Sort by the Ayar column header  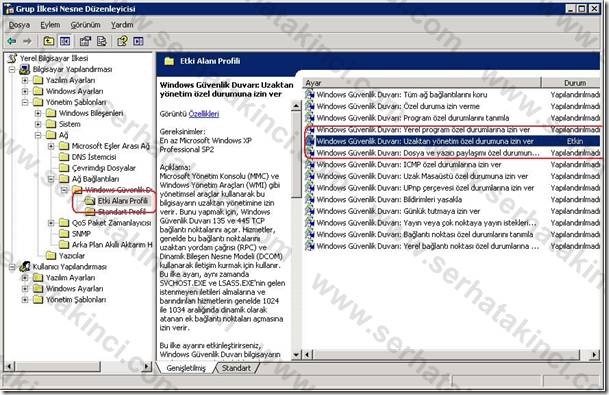click(422, 83)
